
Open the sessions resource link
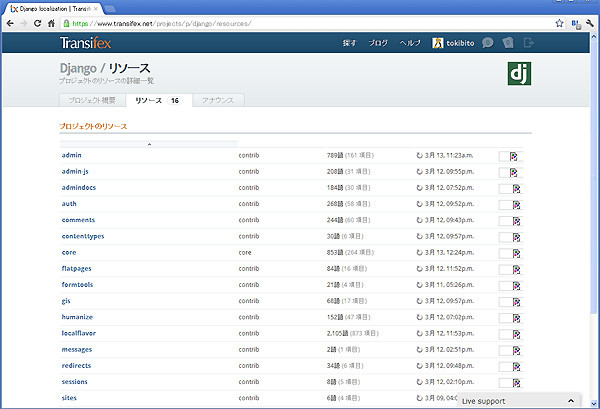75,382
